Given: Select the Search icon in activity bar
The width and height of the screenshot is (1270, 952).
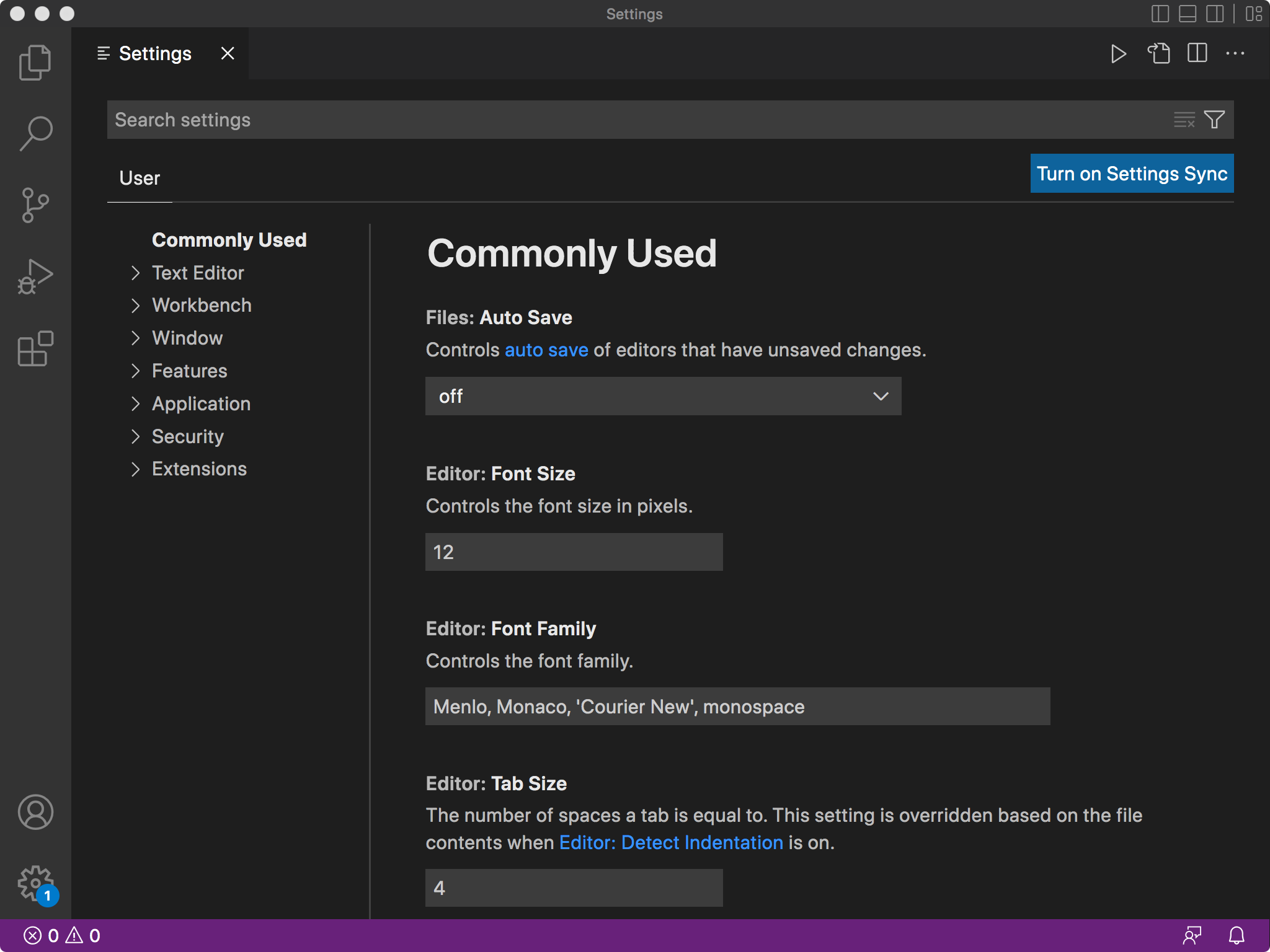Looking at the screenshot, I should 35,133.
